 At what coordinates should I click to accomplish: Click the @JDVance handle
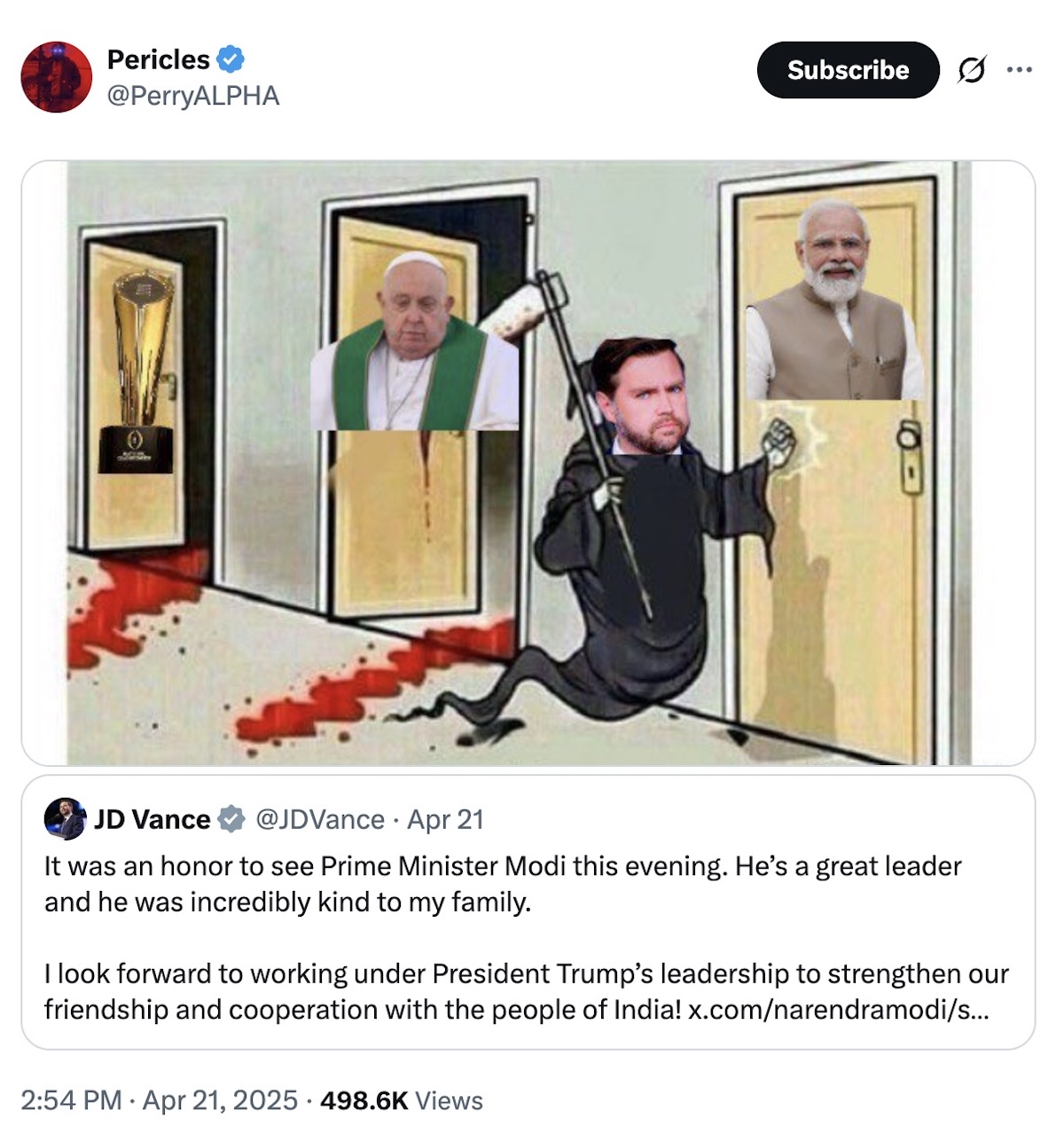click(320, 819)
